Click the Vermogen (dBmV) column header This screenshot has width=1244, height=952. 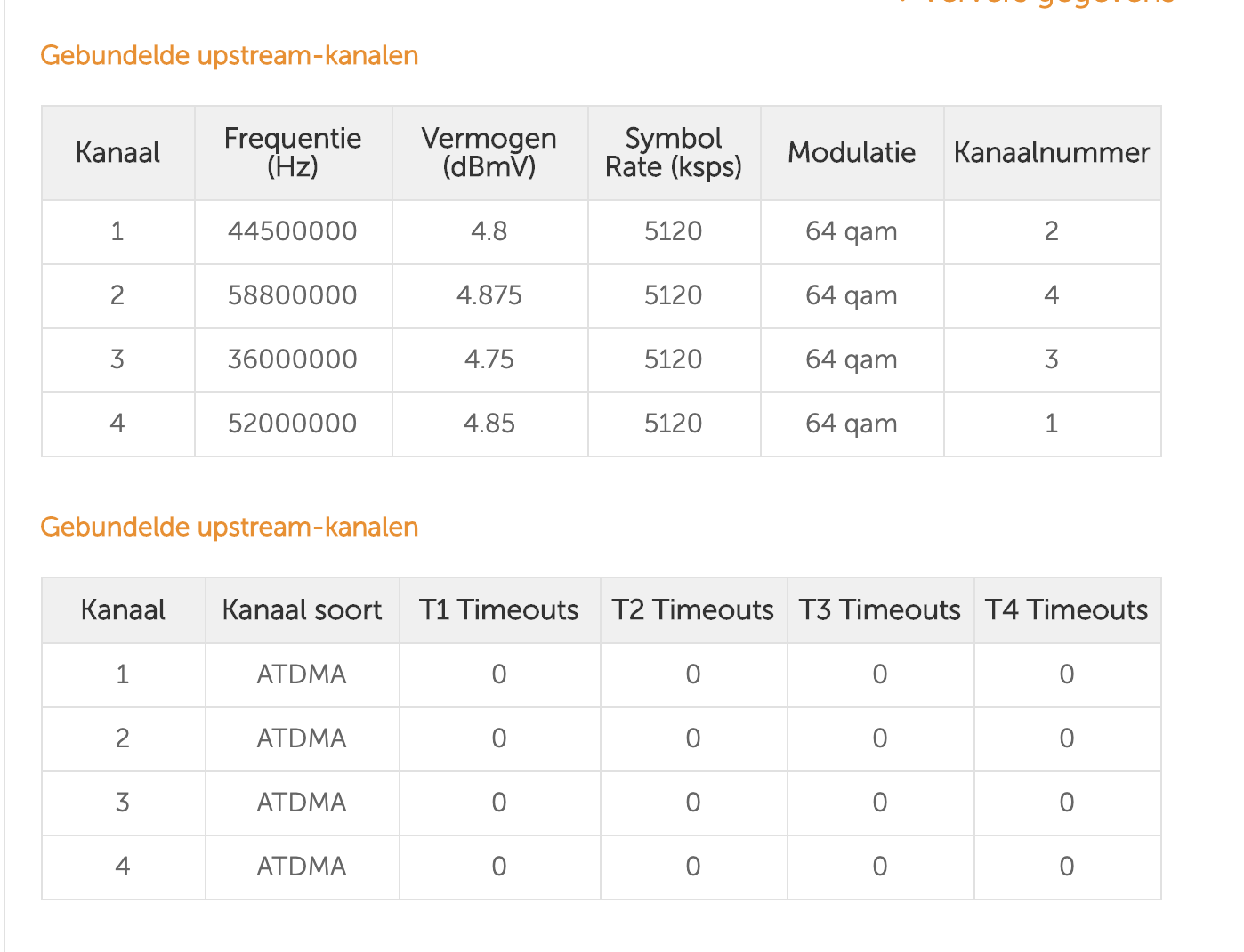pos(489,152)
